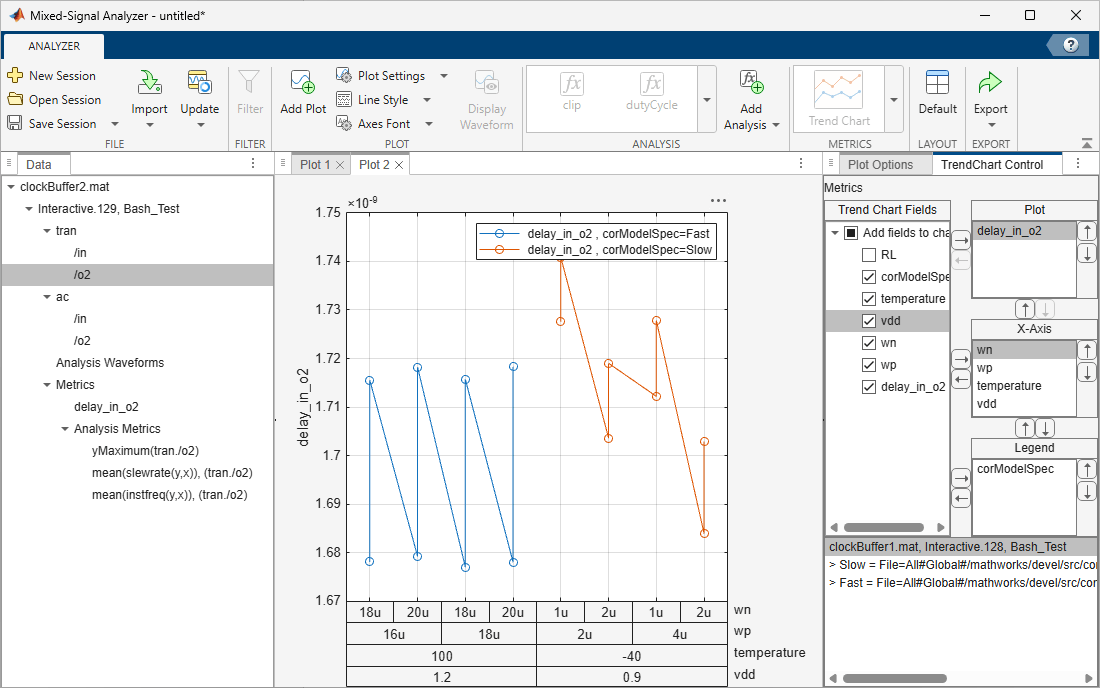Click the Add Plot icon
The image size is (1100, 688).
tap(302, 82)
